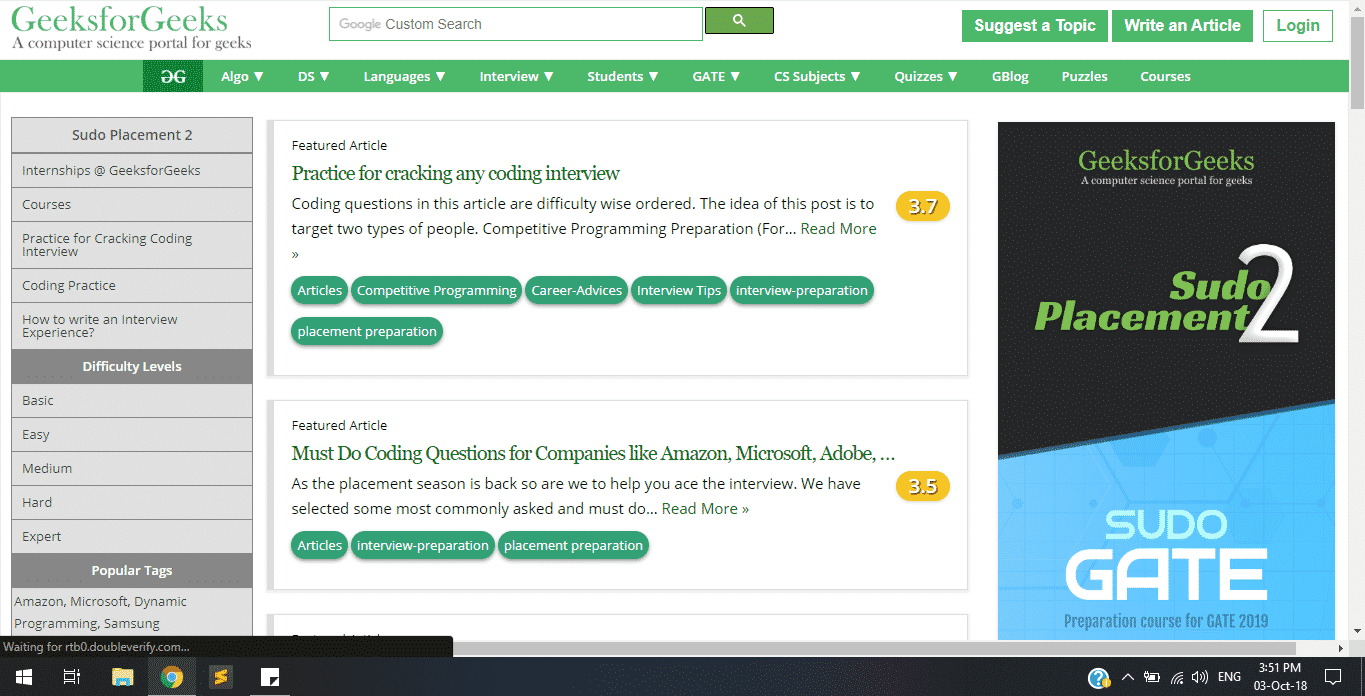Image resolution: width=1365 pixels, height=696 pixels.
Task: Select the Easy difficulty level
Action: [132, 434]
